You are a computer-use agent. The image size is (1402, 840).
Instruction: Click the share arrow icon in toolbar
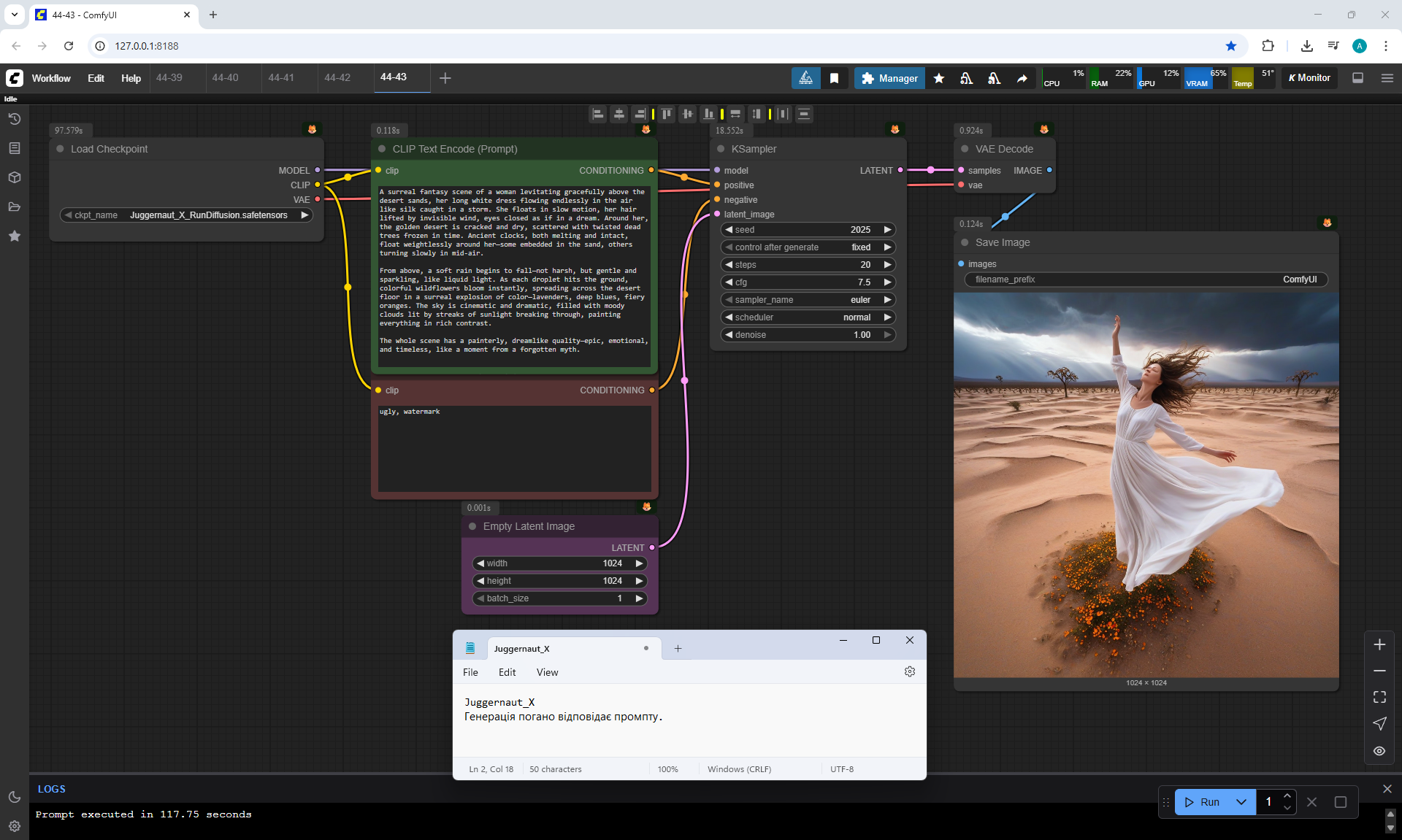click(1022, 78)
